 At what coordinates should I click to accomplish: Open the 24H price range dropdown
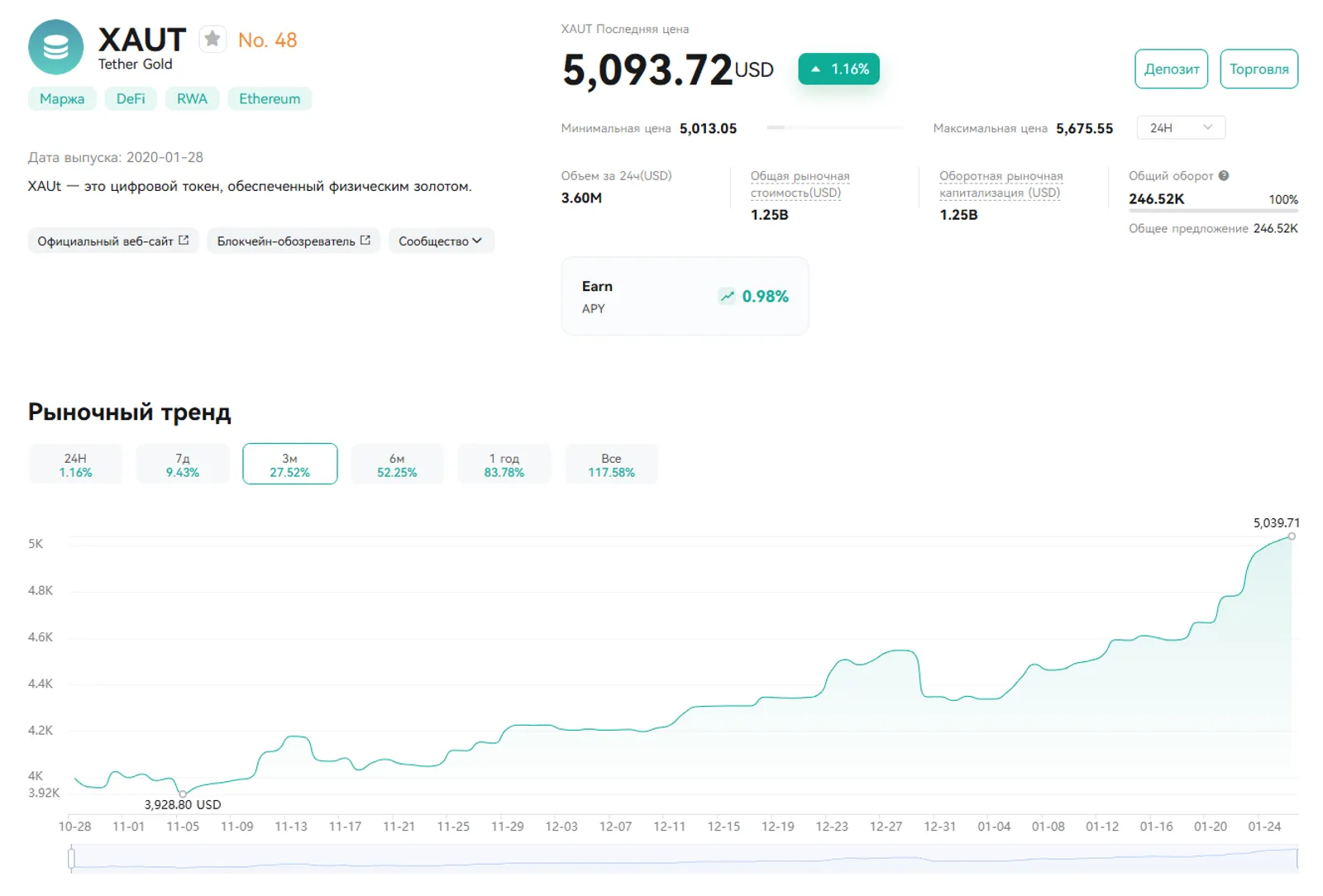point(1181,127)
